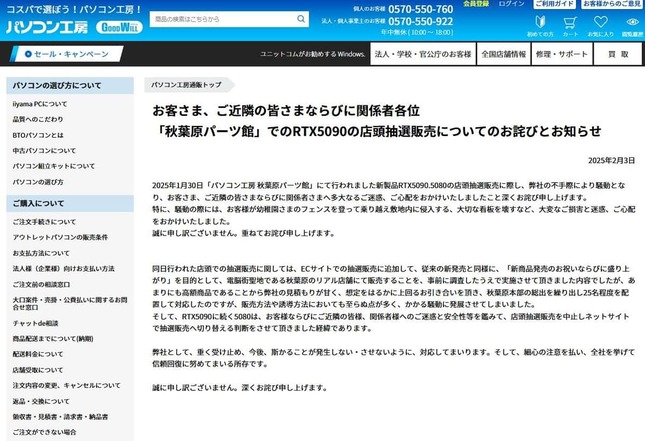This screenshot has width=645, height=441.
Task: Open iiyama PCについて sidebar link
Action: [x=40, y=103]
